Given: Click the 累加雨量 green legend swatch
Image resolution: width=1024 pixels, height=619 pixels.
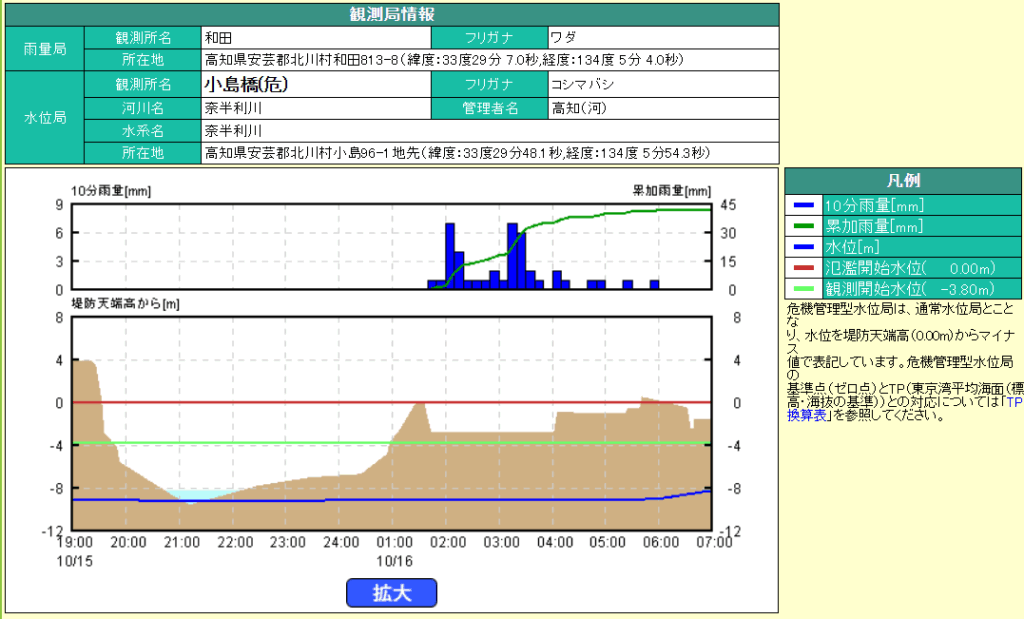Looking at the screenshot, I should (803, 225).
